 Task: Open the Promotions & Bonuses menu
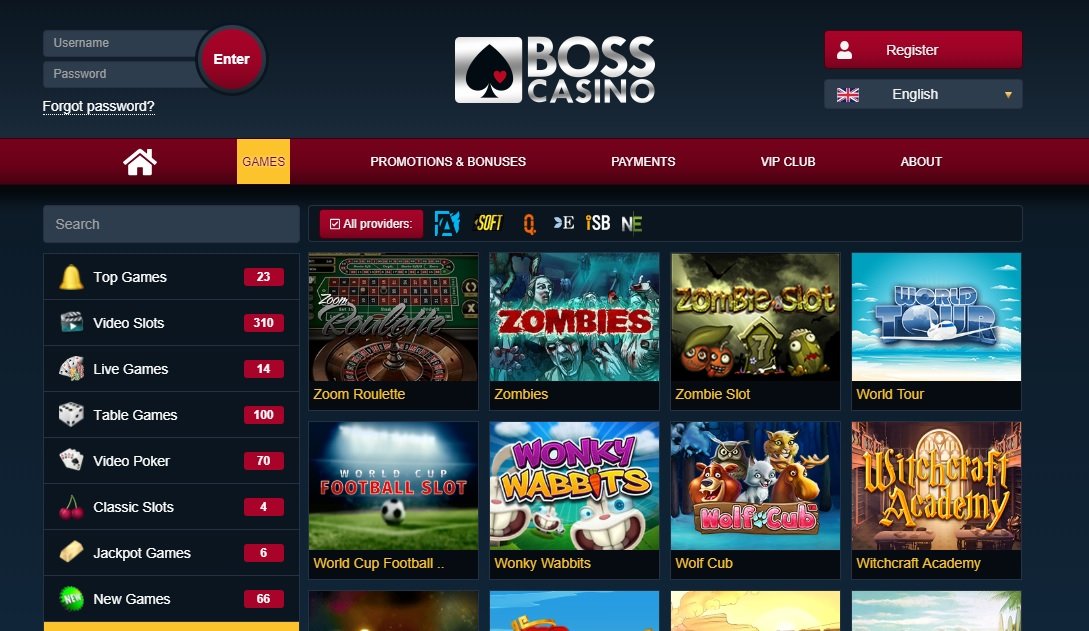point(448,162)
